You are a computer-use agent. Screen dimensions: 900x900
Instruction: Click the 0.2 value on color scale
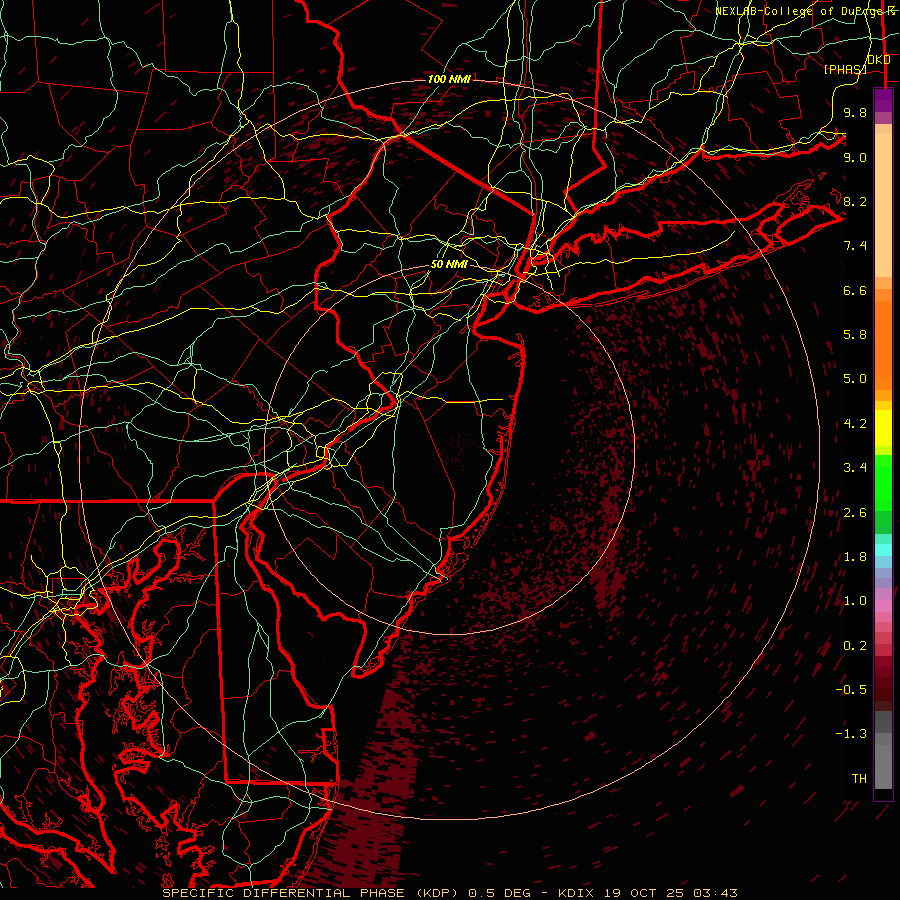(x=855, y=646)
